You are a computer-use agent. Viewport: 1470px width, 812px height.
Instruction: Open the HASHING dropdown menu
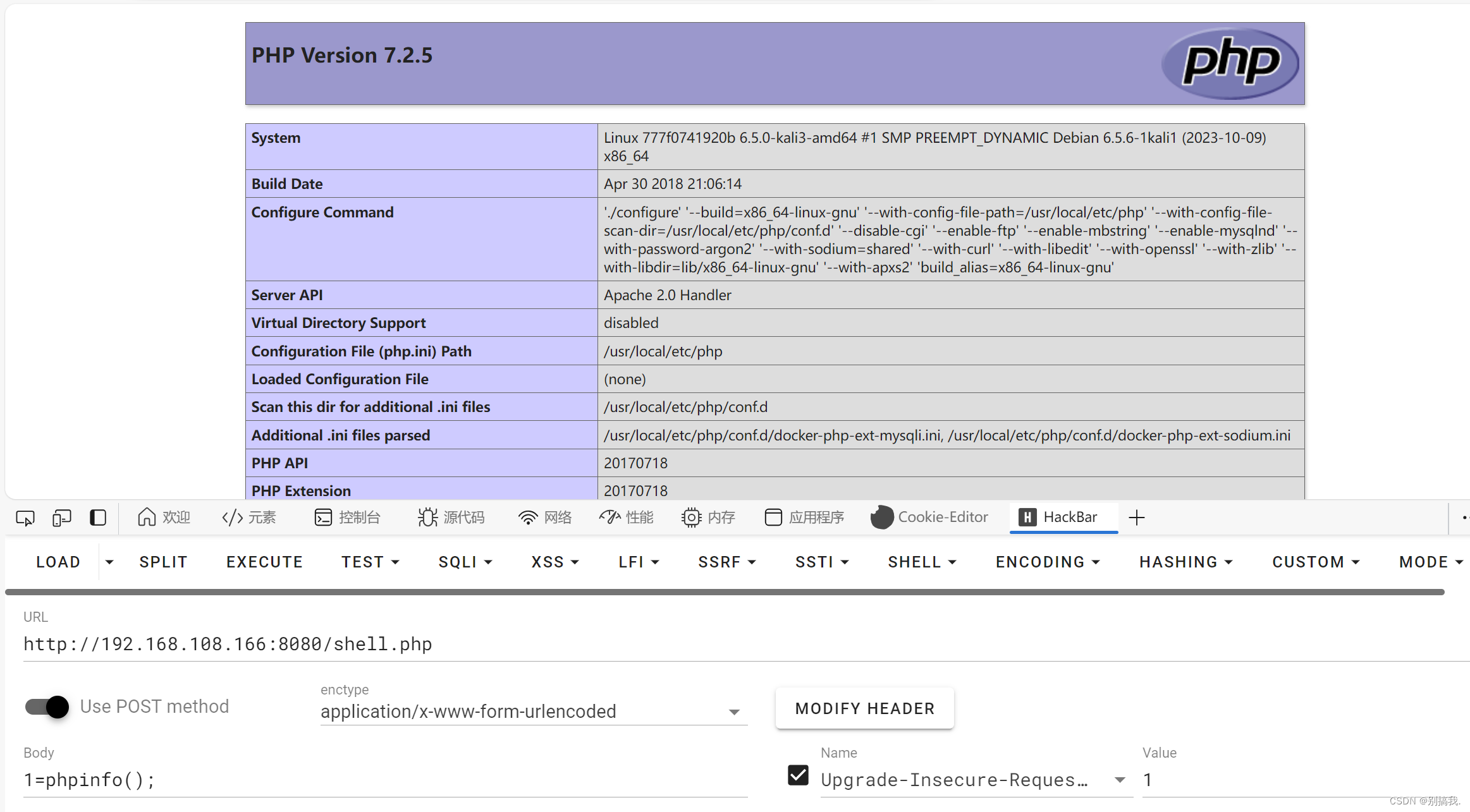1186,562
